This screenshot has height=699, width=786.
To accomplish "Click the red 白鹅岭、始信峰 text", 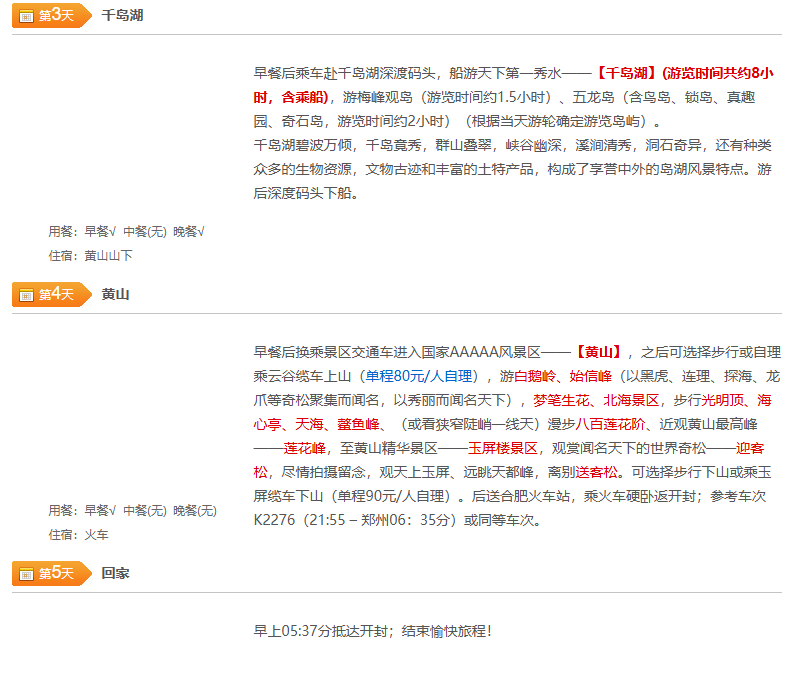I will tap(563, 377).
